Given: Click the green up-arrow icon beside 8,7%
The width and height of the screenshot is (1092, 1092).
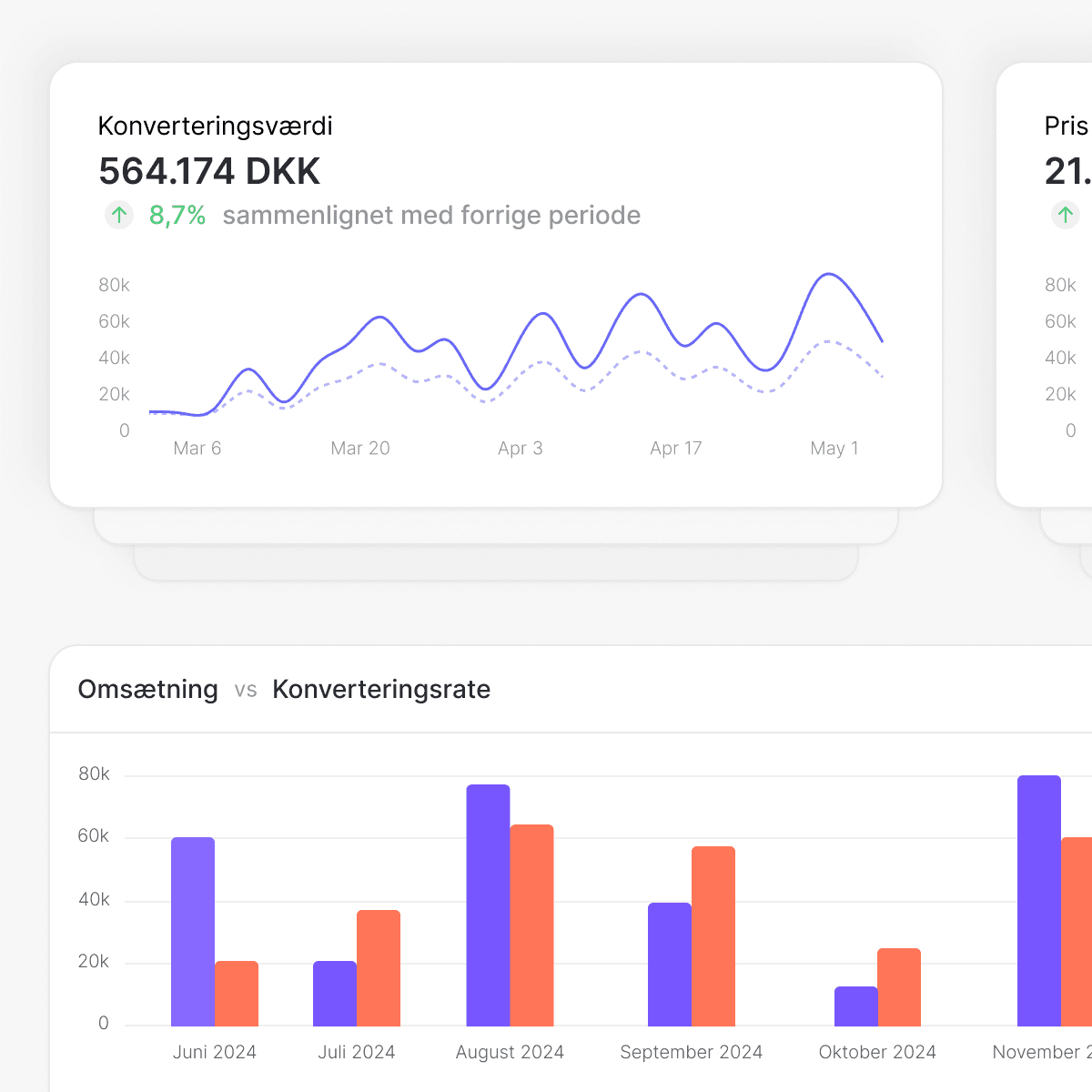Looking at the screenshot, I should (119, 216).
